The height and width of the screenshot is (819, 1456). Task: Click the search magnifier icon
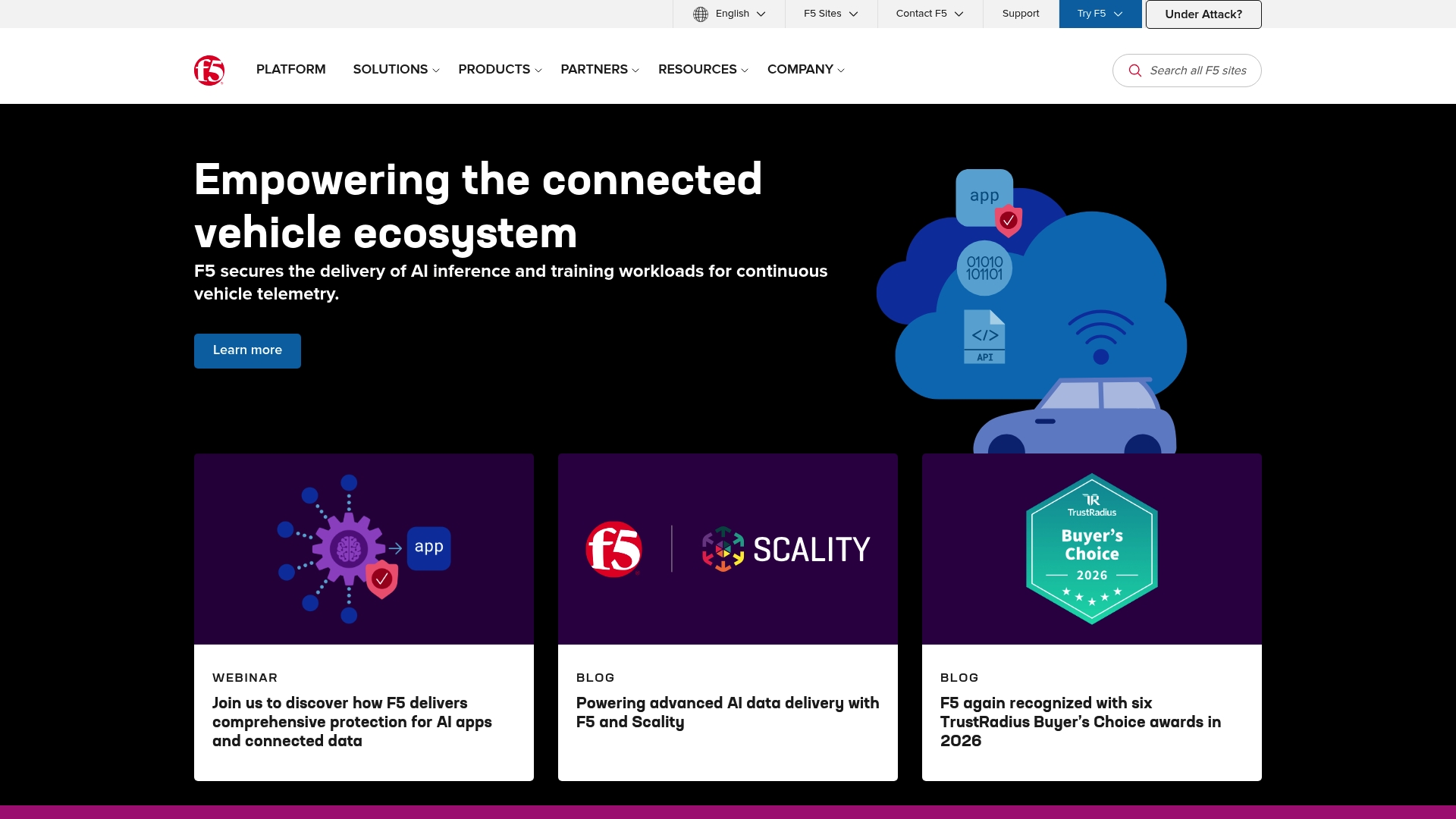point(1135,70)
